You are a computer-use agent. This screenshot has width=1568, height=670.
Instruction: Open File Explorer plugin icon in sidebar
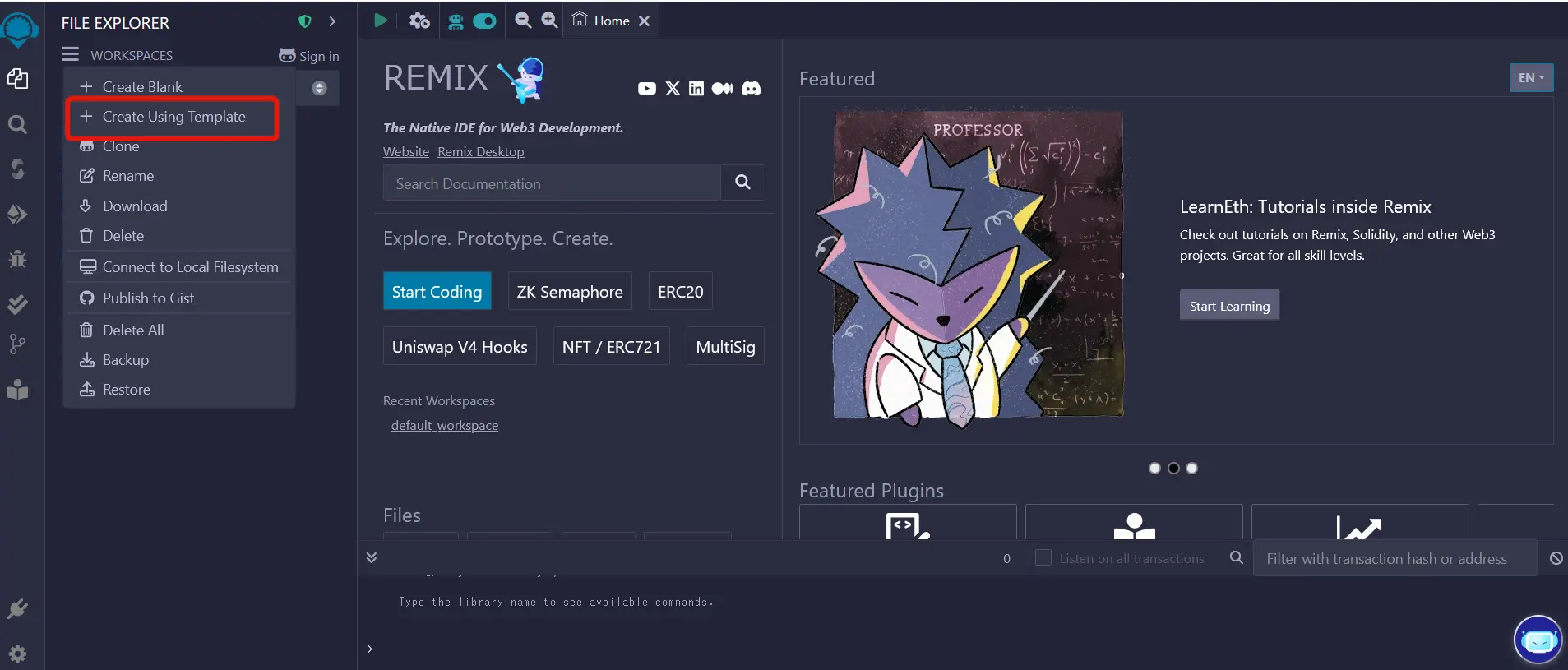click(17, 79)
